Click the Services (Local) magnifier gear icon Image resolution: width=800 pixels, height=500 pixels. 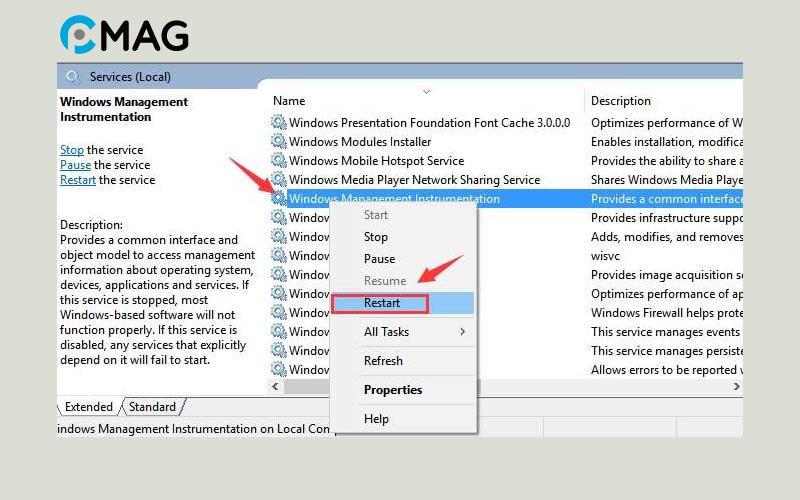[x=73, y=77]
